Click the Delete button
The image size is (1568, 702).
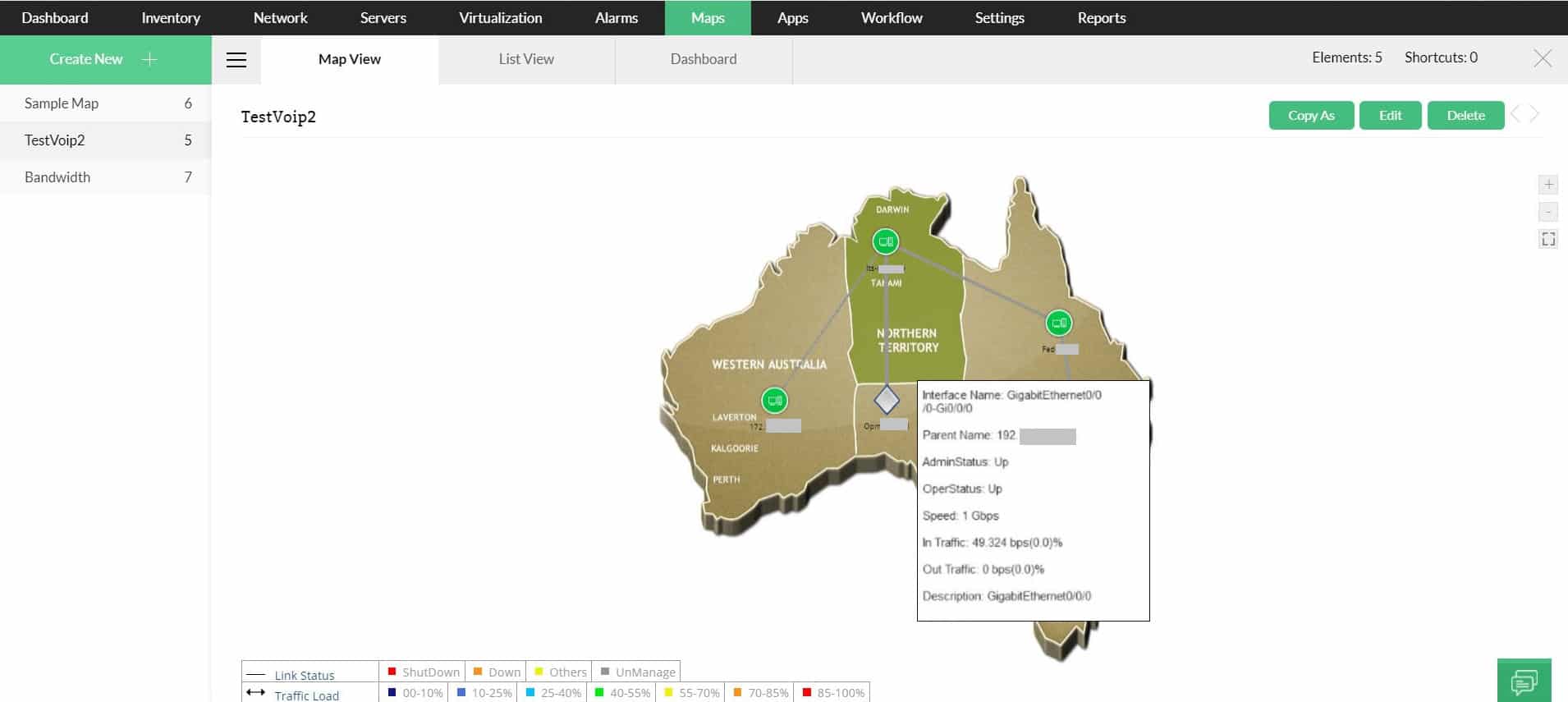pos(1465,115)
